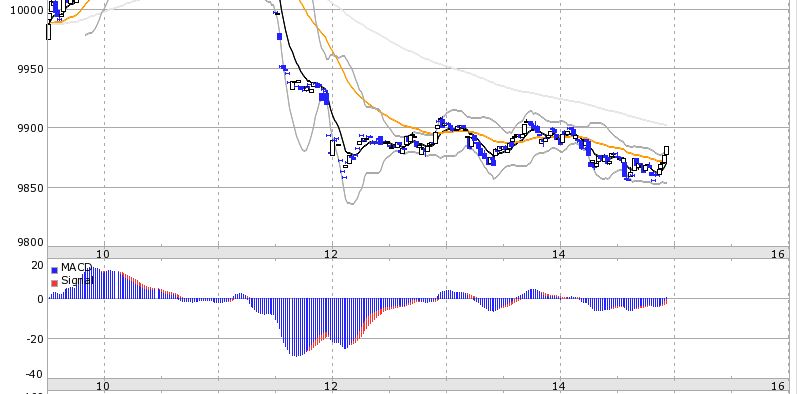
Task: Click the 20 MACD axis label
Action: click(37, 266)
